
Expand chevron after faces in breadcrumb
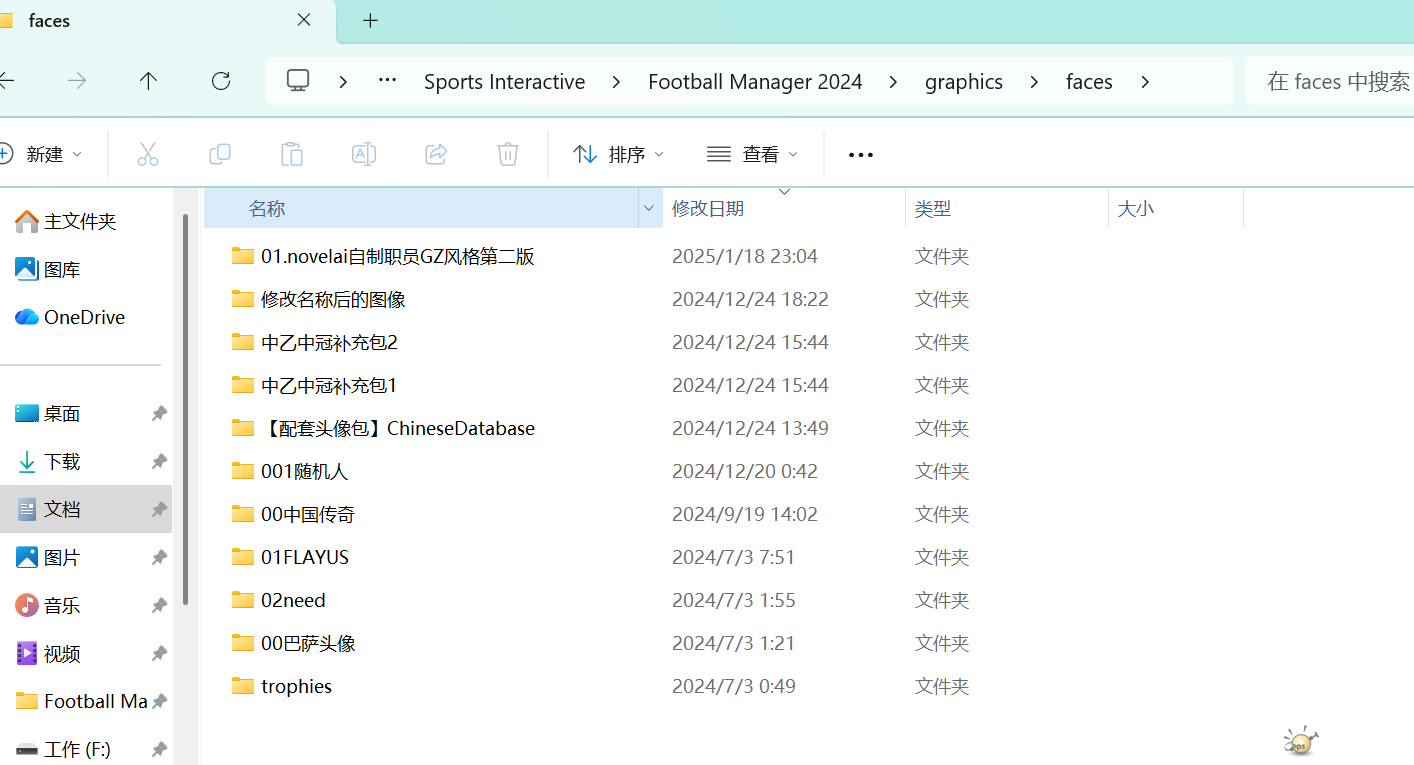(x=1145, y=82)
